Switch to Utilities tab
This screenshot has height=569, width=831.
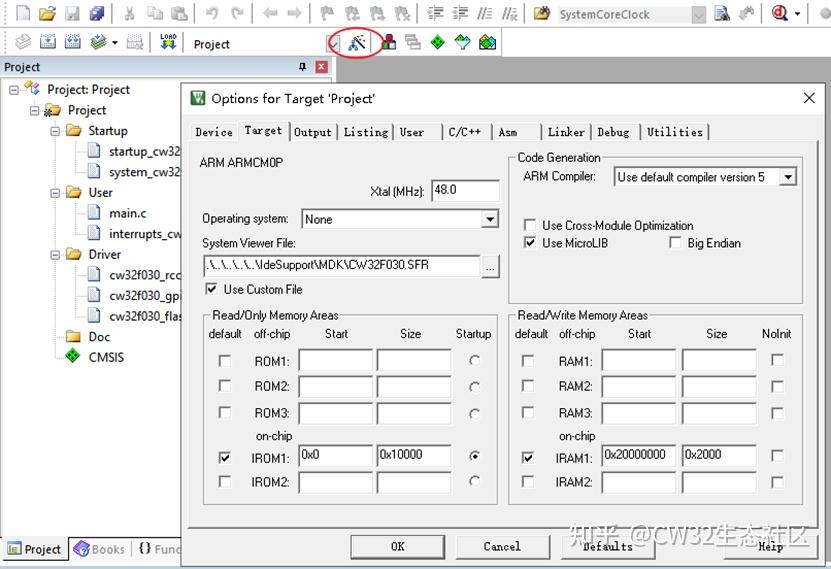[675, 132]
